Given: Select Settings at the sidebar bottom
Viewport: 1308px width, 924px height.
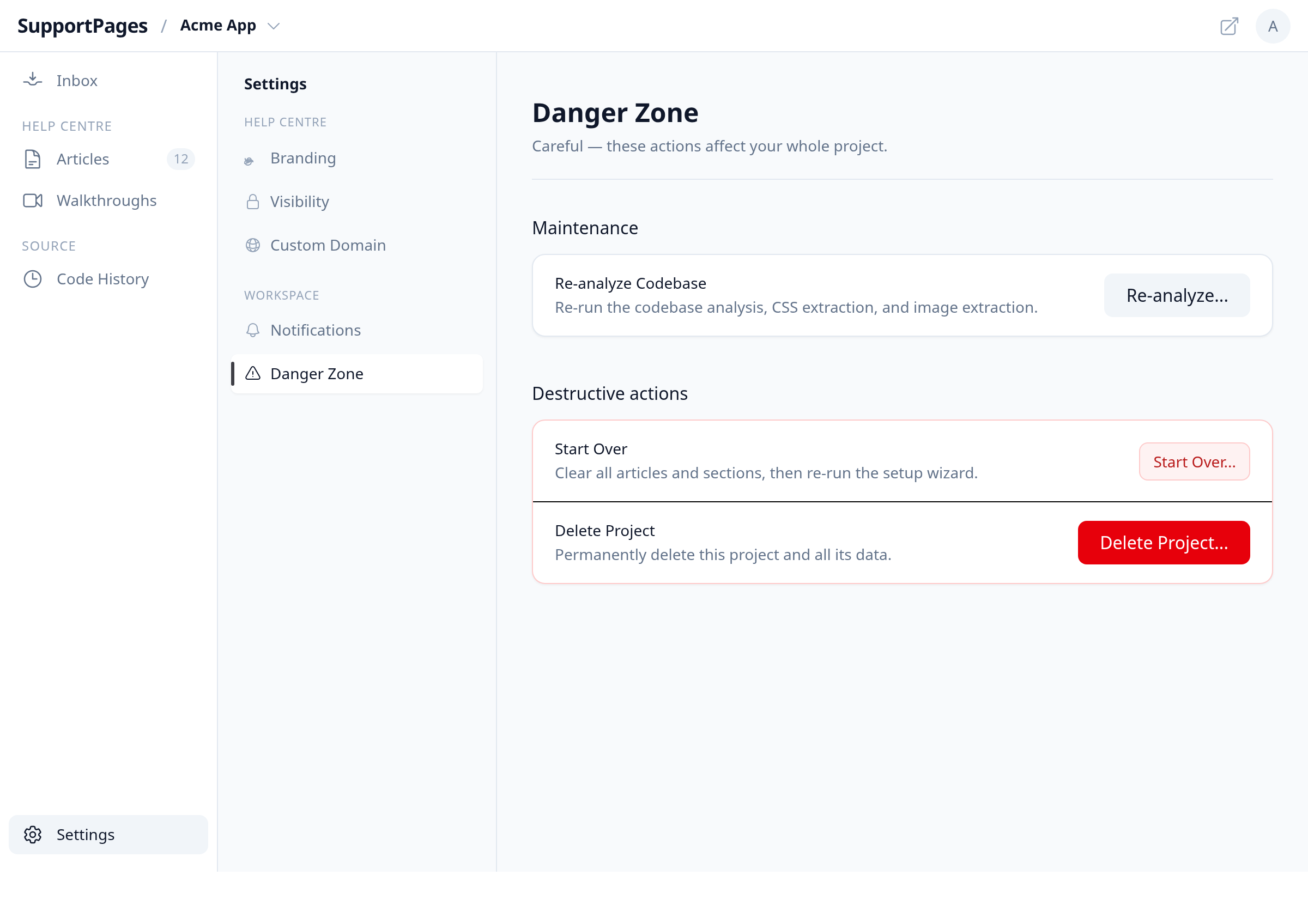Looking at the screenshot, I should 108,835.
